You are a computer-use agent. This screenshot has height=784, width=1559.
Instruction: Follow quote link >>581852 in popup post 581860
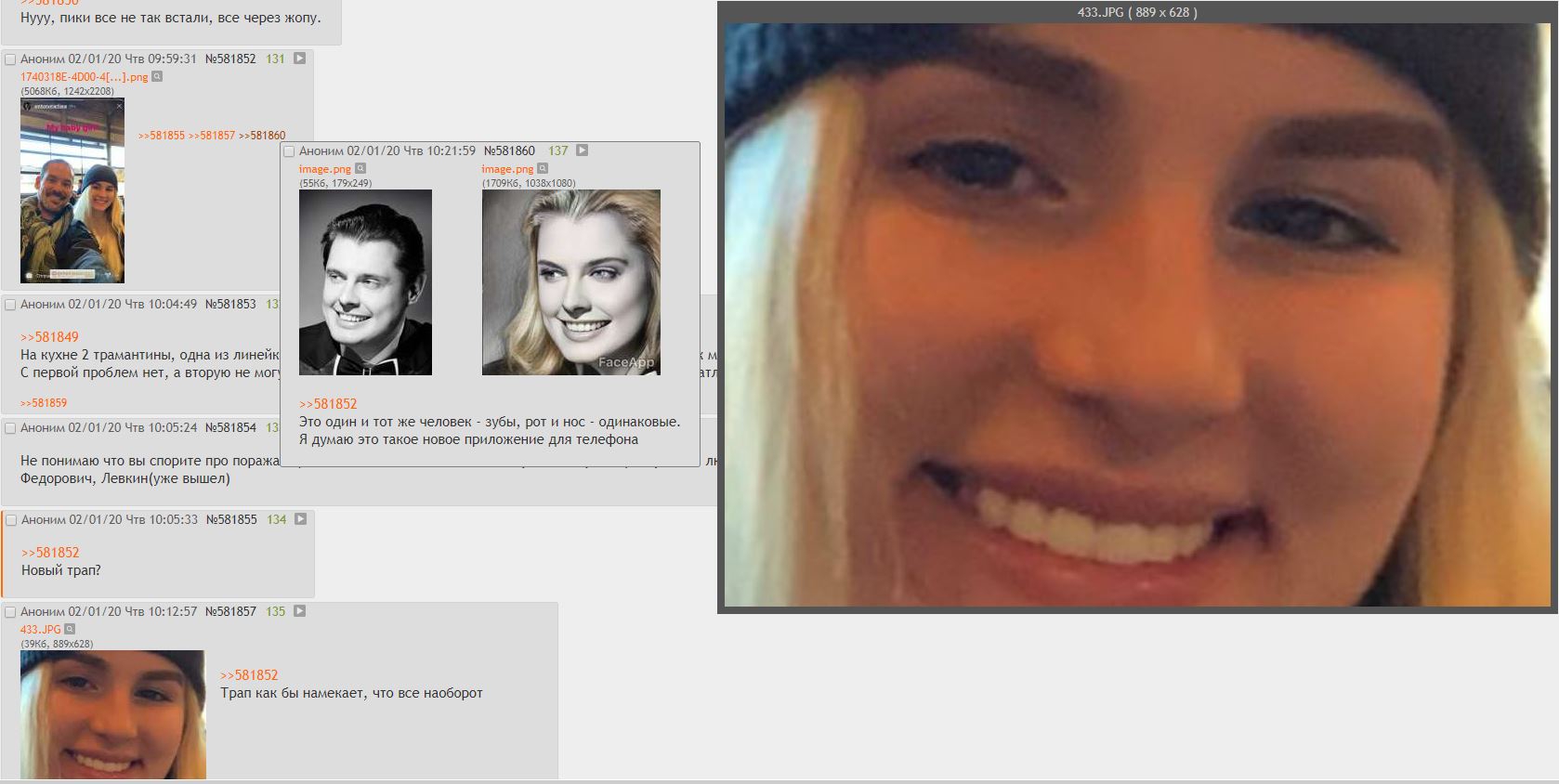(328, 404)
